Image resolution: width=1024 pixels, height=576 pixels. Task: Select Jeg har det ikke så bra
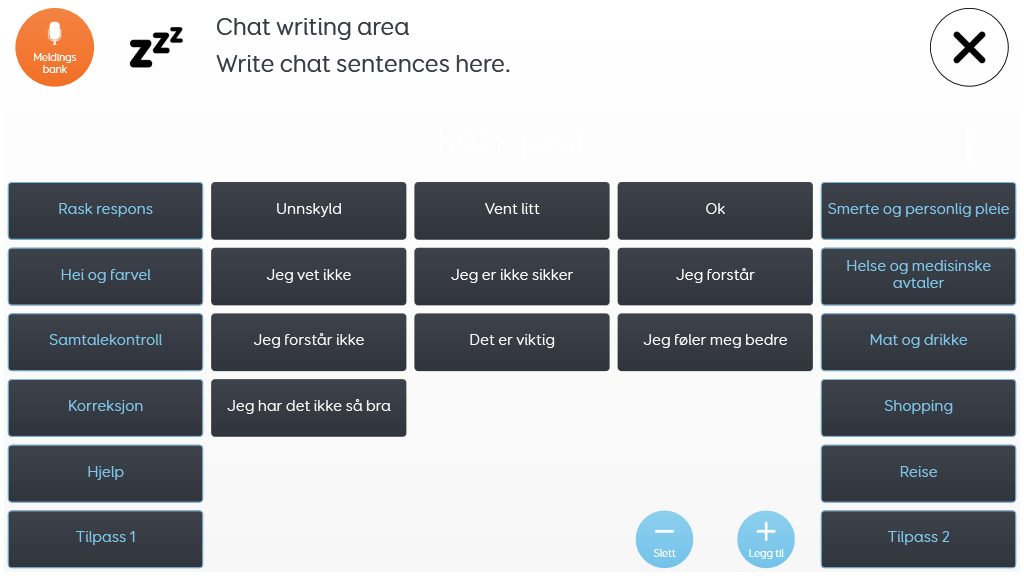point(309,408)
